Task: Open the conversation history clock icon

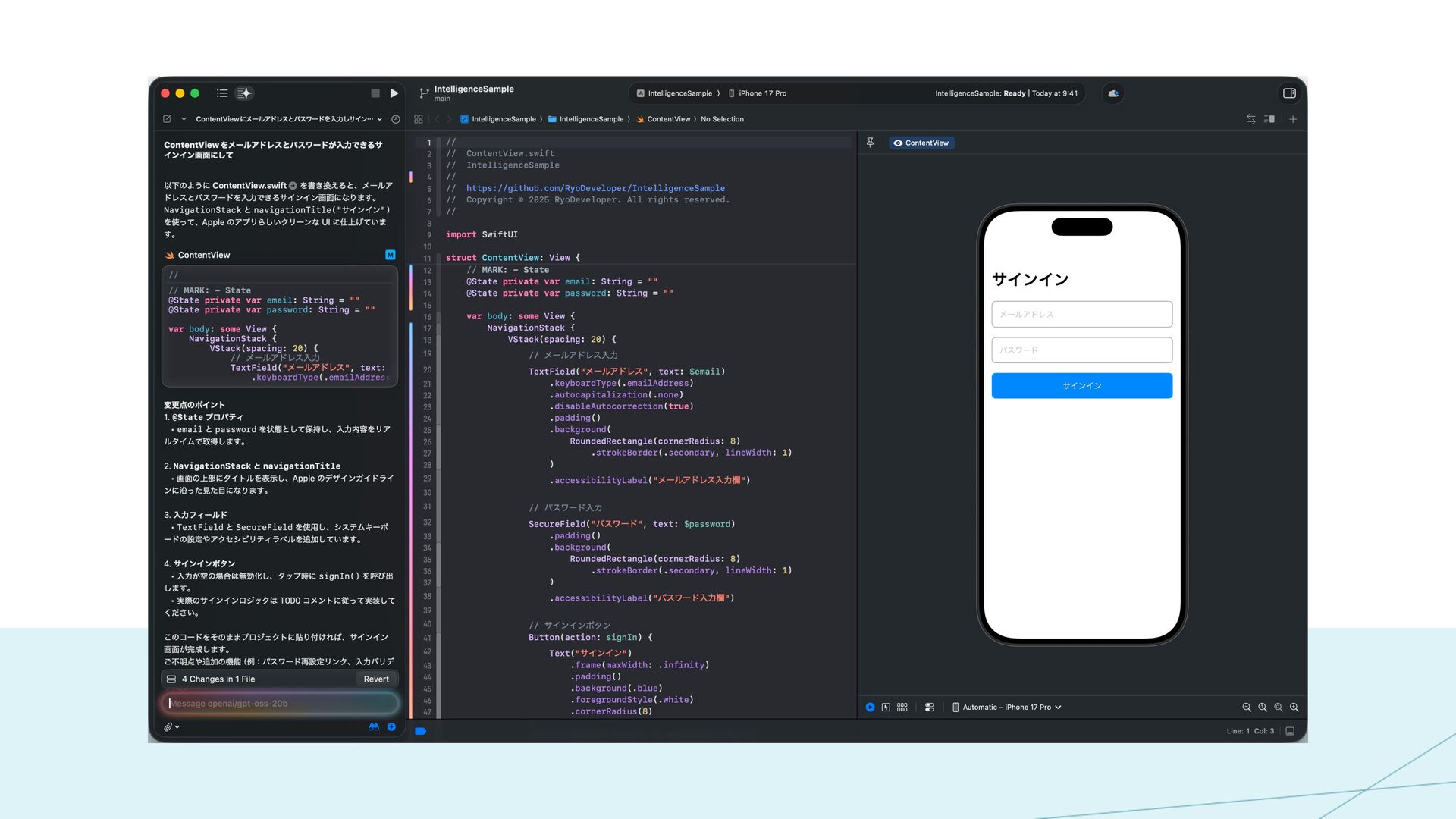Action: pos(396,119)
